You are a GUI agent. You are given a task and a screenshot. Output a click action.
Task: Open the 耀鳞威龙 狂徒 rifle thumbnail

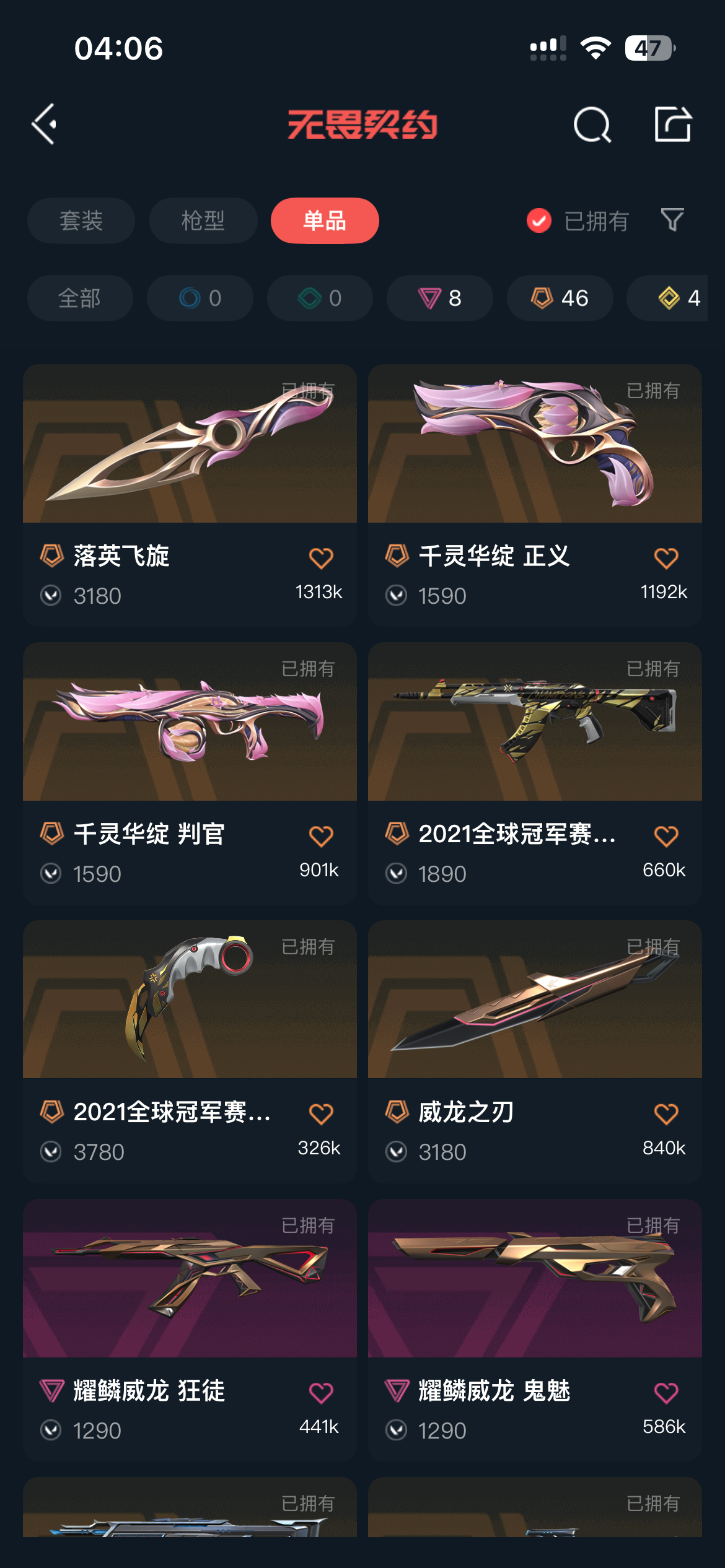190,1278
